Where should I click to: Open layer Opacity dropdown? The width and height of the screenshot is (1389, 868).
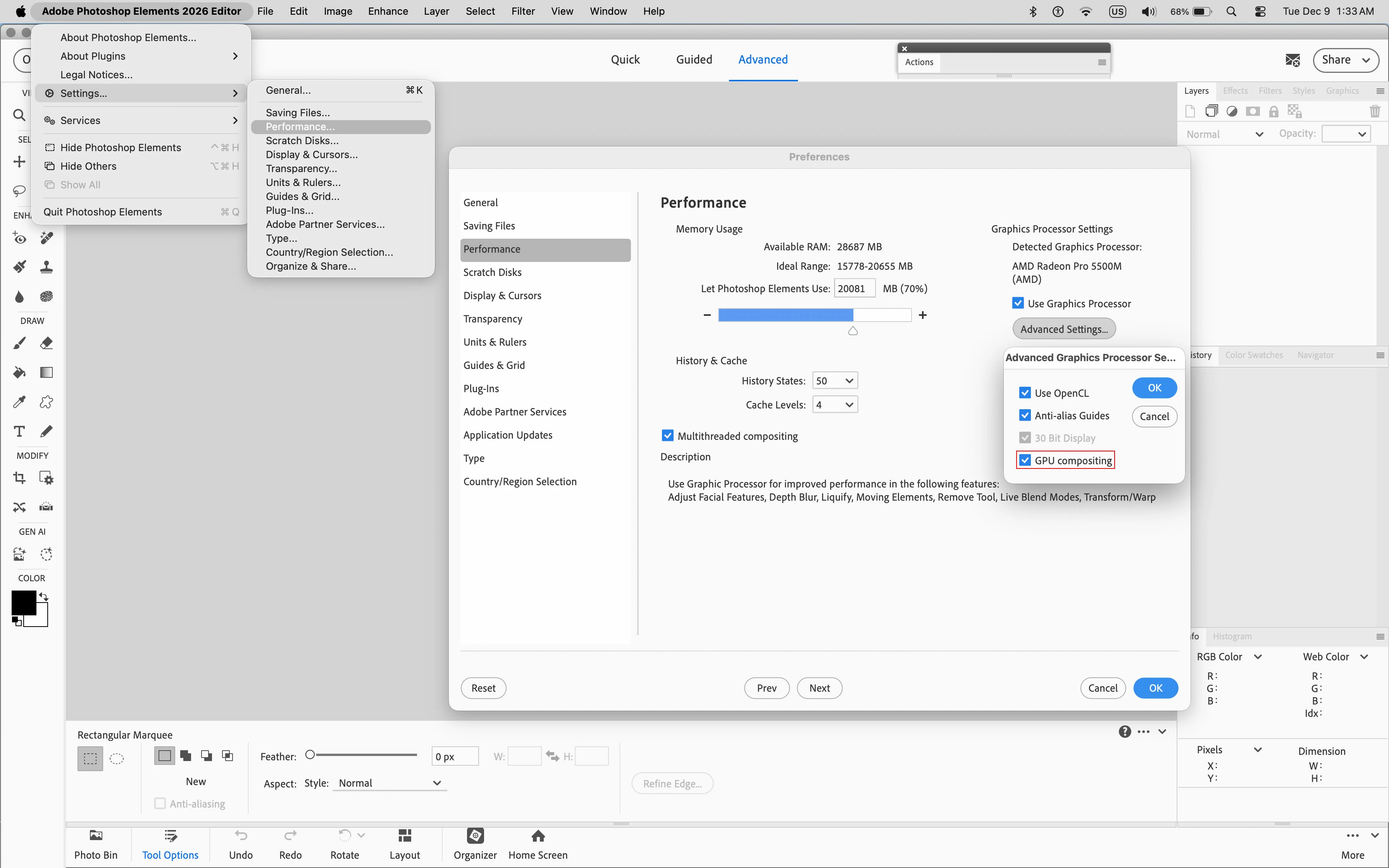[1345, 134]
